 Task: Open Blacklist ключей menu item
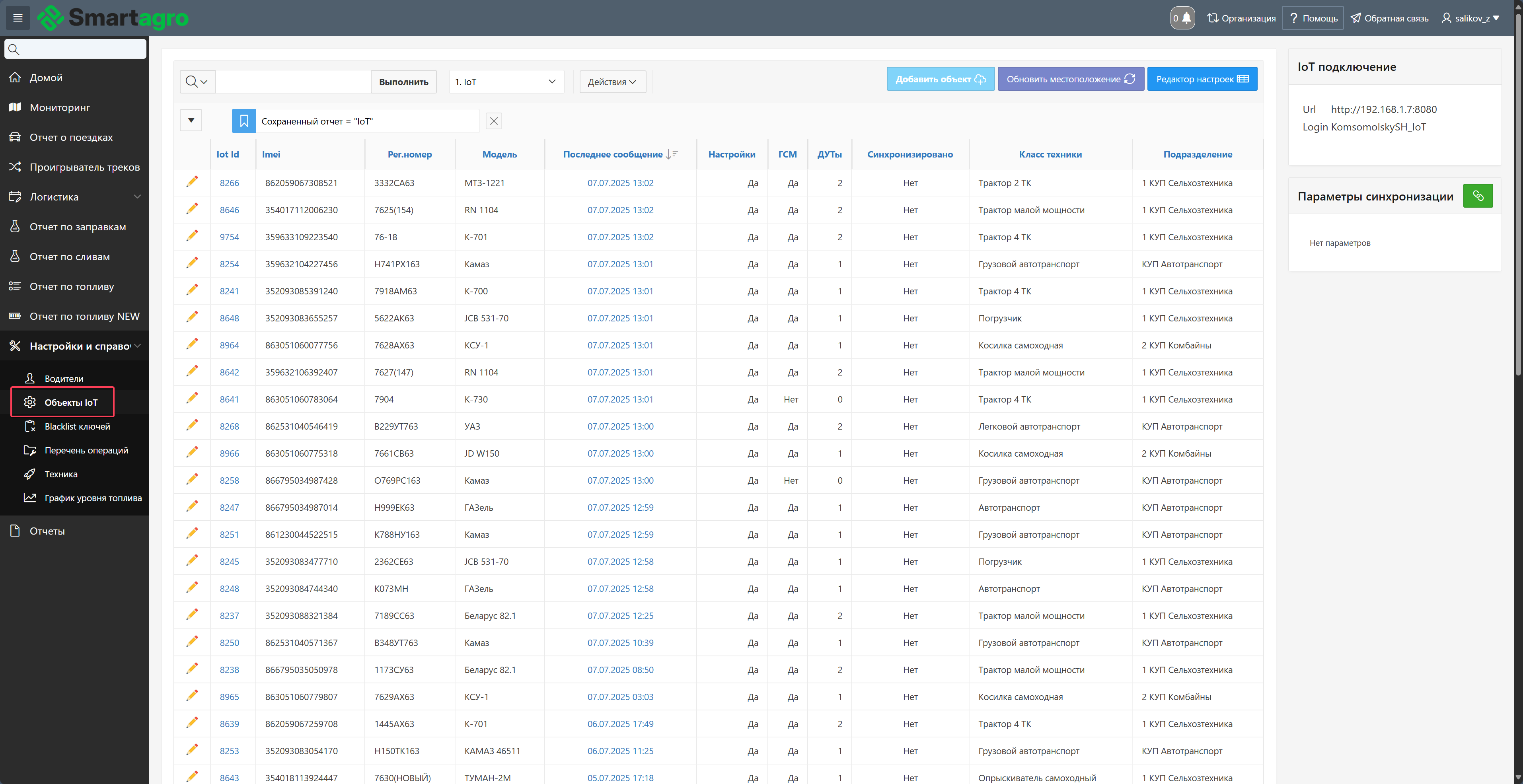click(x=77, y=426)
